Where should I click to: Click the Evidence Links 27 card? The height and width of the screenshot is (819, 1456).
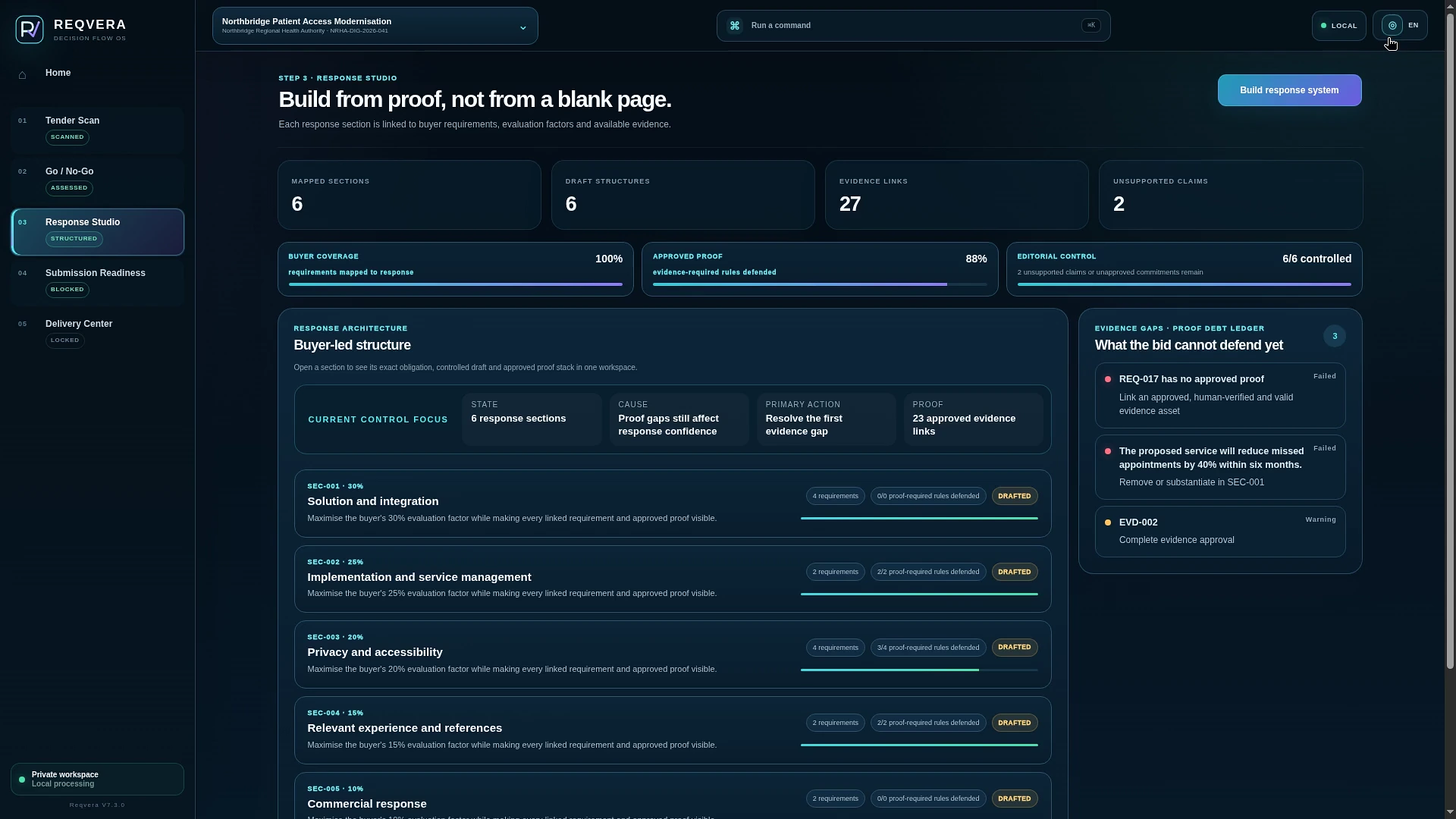957,195
